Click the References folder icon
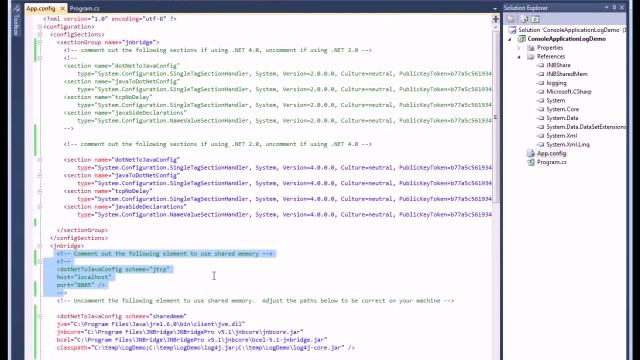This screenshot has width=640, height=360. [x=531, y=56]
